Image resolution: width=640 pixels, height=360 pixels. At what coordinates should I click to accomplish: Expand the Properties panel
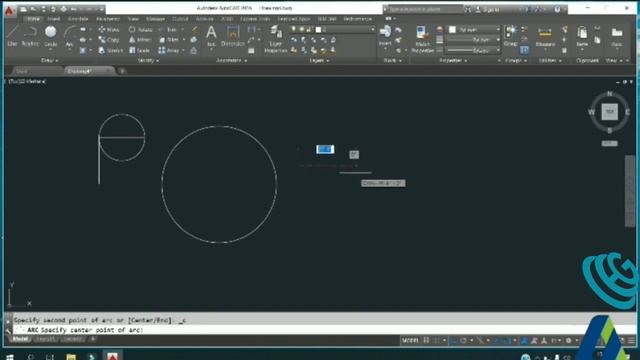(453, 60)
